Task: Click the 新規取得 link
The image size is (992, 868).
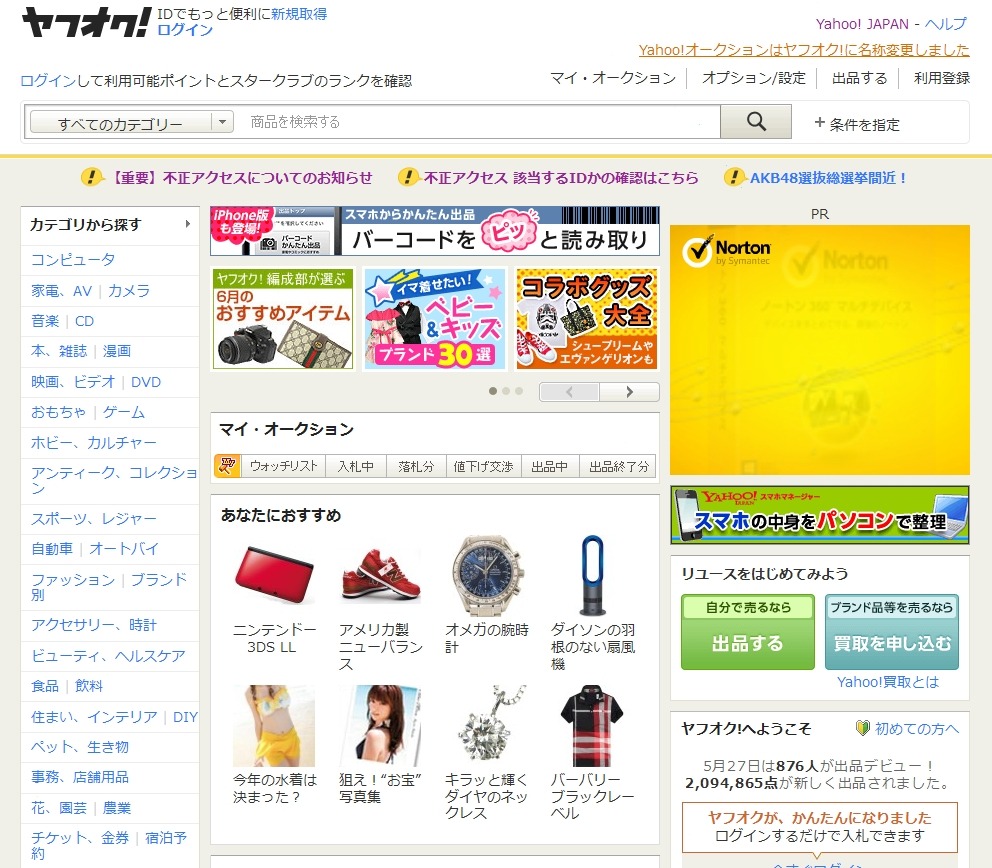Action: point(299,14)
